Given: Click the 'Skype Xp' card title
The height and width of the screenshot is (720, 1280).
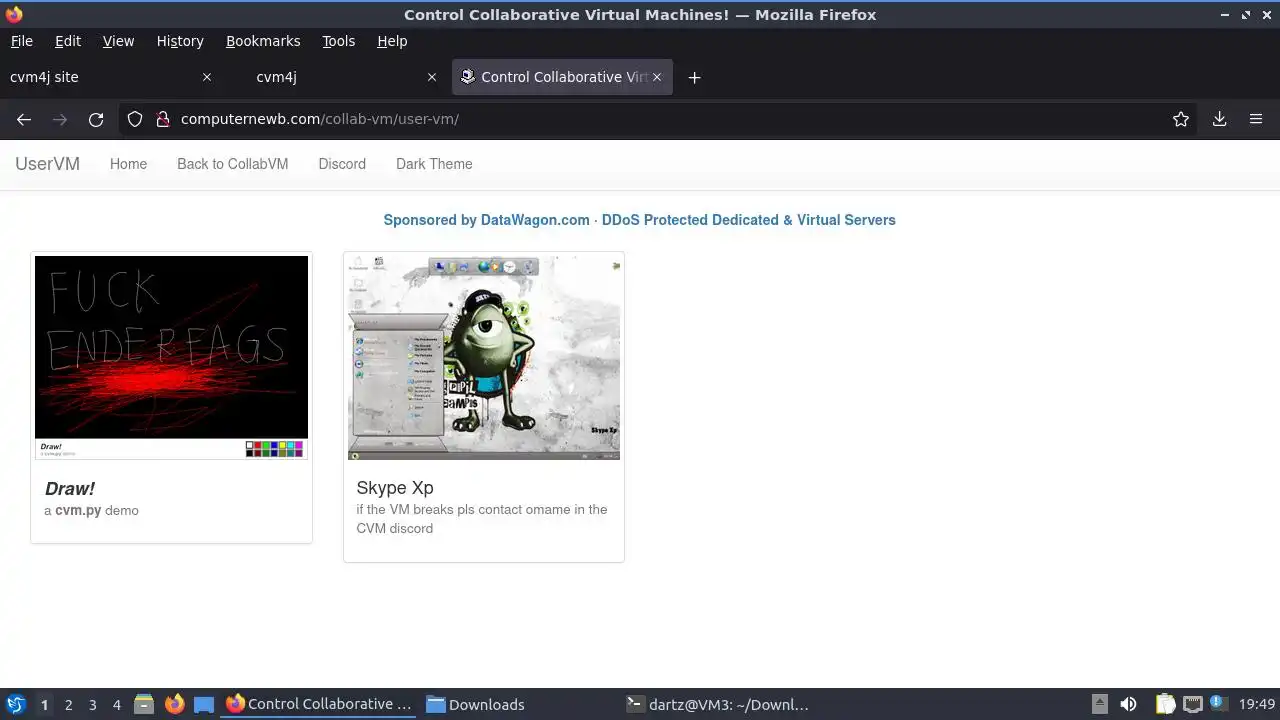Looking at the screenshot, I should click(395, 488).
